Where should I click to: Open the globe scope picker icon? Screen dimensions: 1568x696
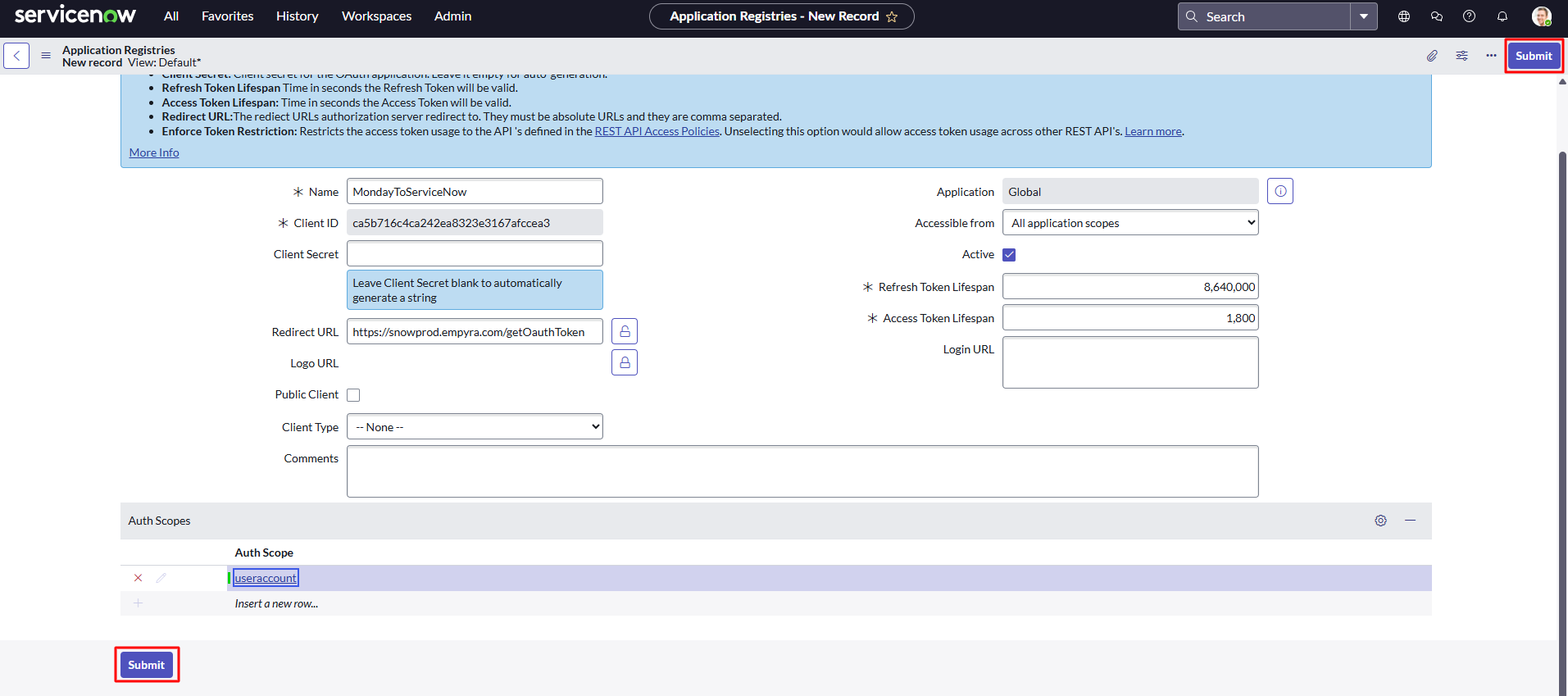click(x=1404, y=16)
